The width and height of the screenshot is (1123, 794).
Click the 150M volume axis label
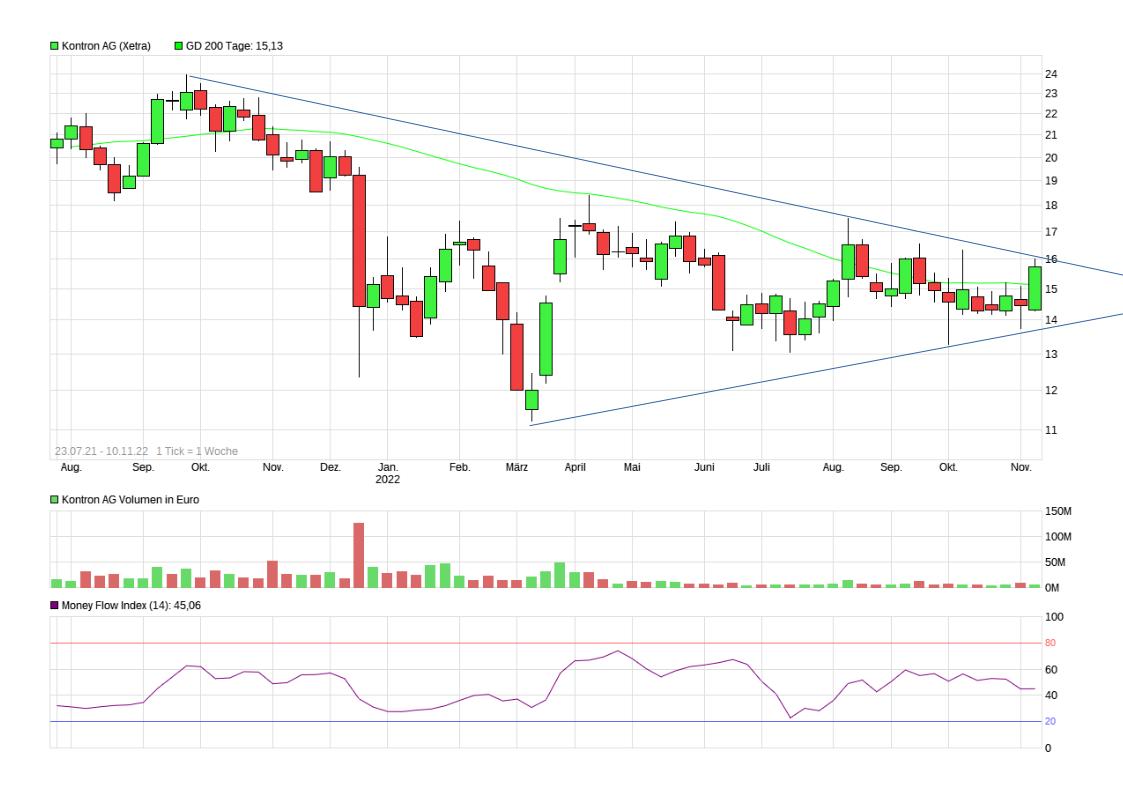click(1058, 511)
